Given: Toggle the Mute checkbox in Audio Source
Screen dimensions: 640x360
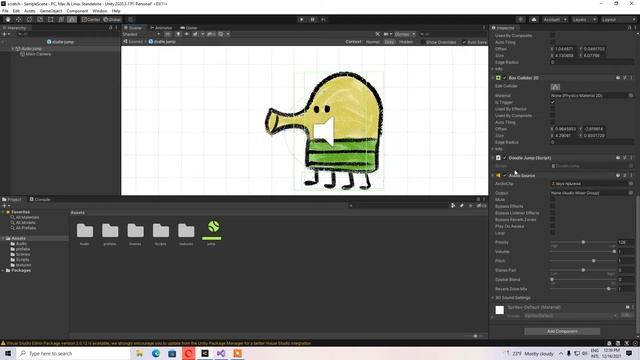Looking at the screenshot, I should click(x=553, y=200).
